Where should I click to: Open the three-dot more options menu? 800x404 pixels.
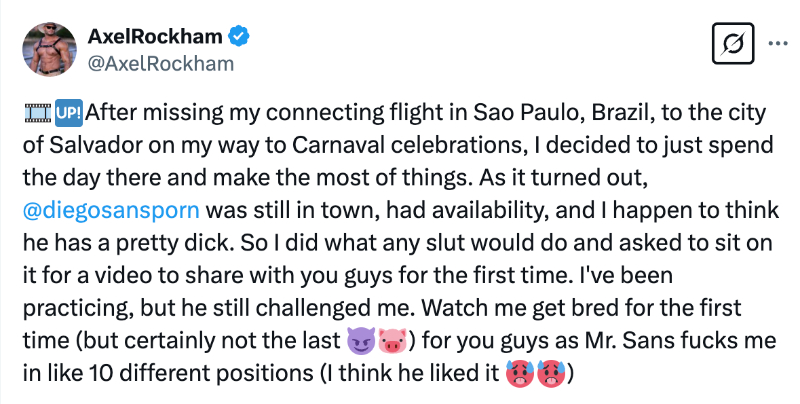pyautogui.click(x=777, y=45)
